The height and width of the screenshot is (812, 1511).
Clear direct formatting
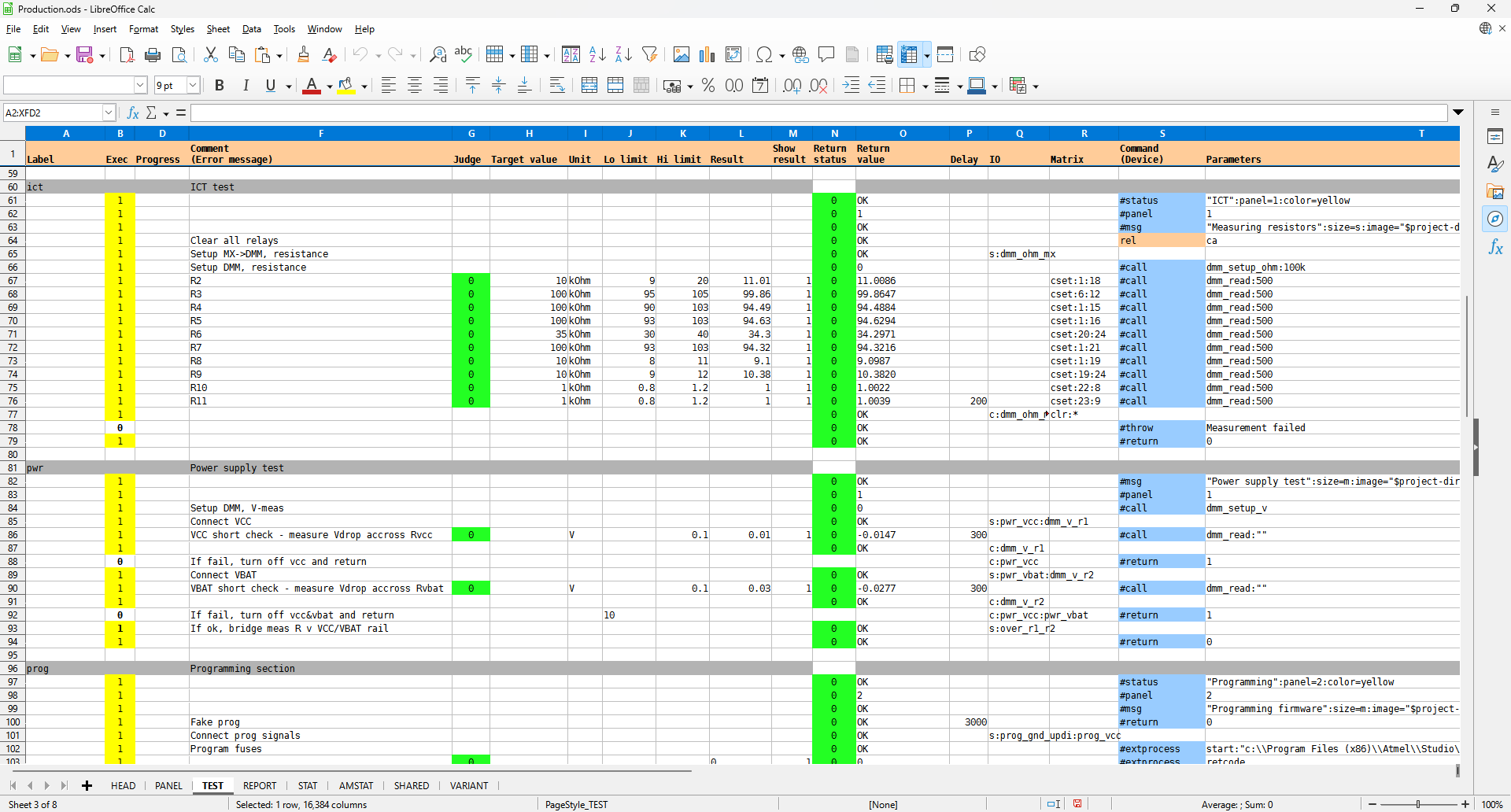point(330,54)
